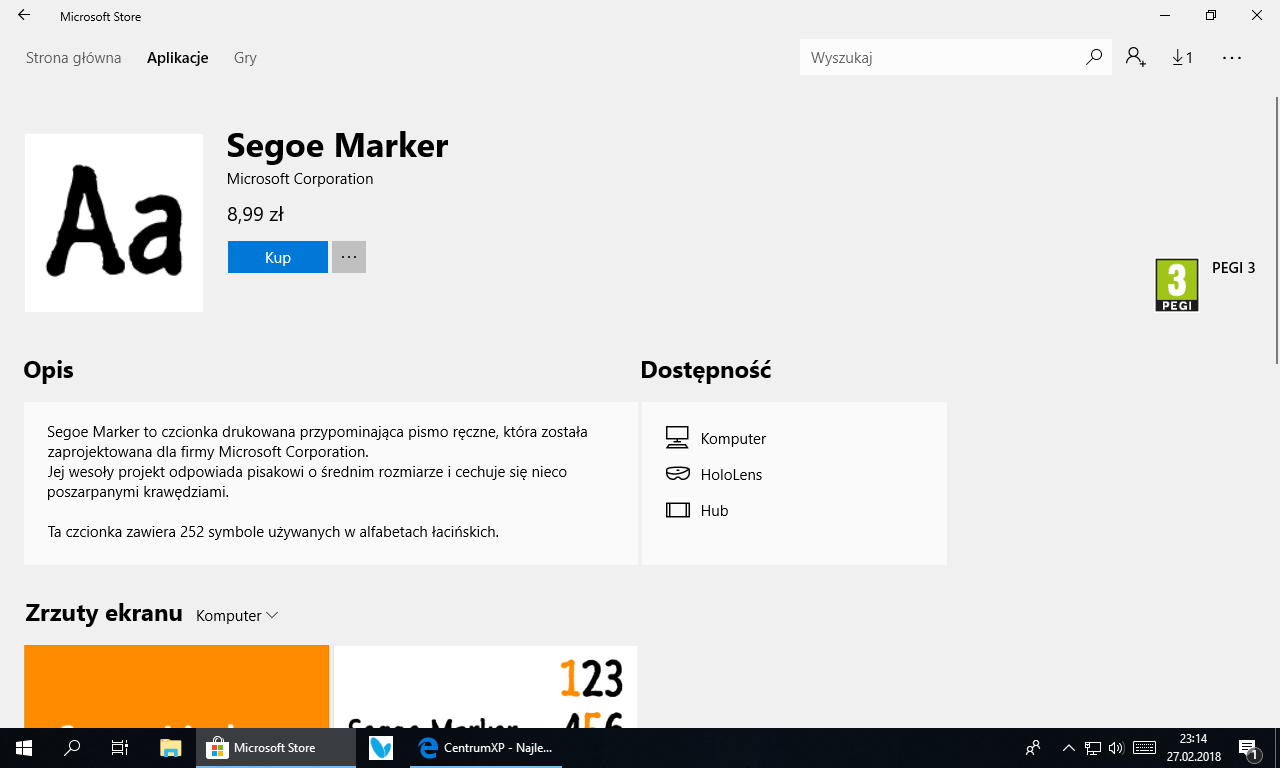Viewport: 1280px width, 768px height.
Task: Open the white numbers screenshot thumbnail
Action: pos(485,686)
